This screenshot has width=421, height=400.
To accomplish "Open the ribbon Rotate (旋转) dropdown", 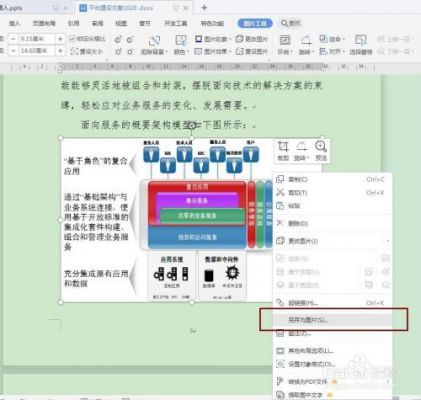I will pos(306,45).
